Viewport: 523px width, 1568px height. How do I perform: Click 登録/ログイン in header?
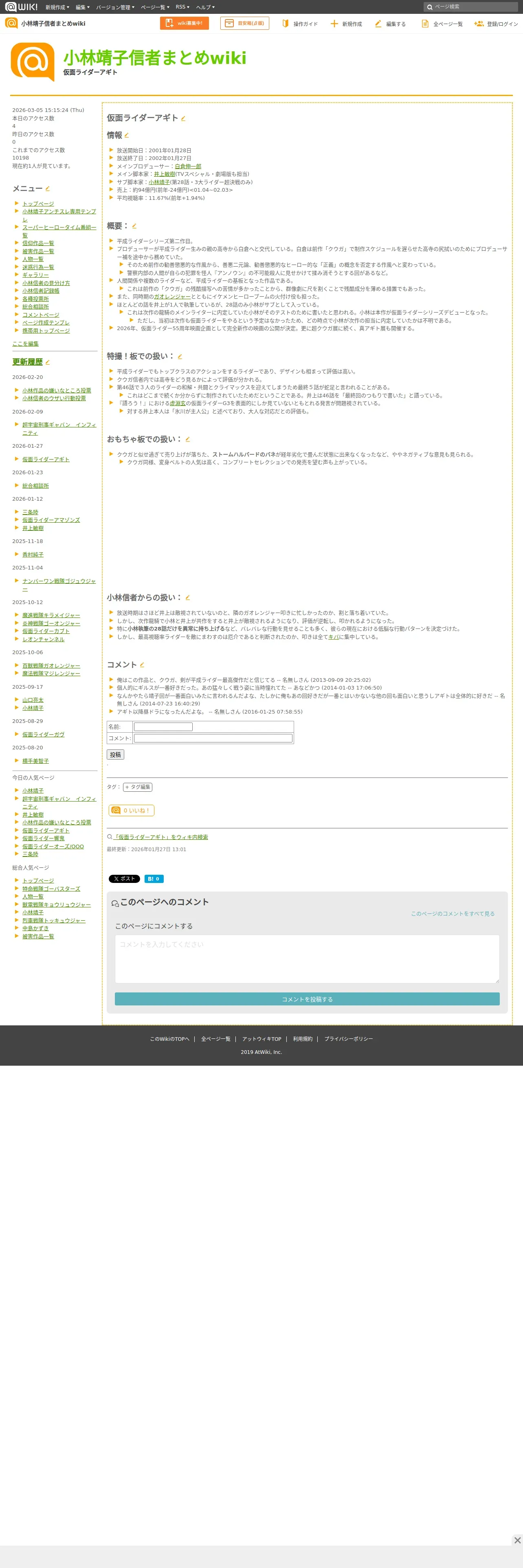[496, 24]
